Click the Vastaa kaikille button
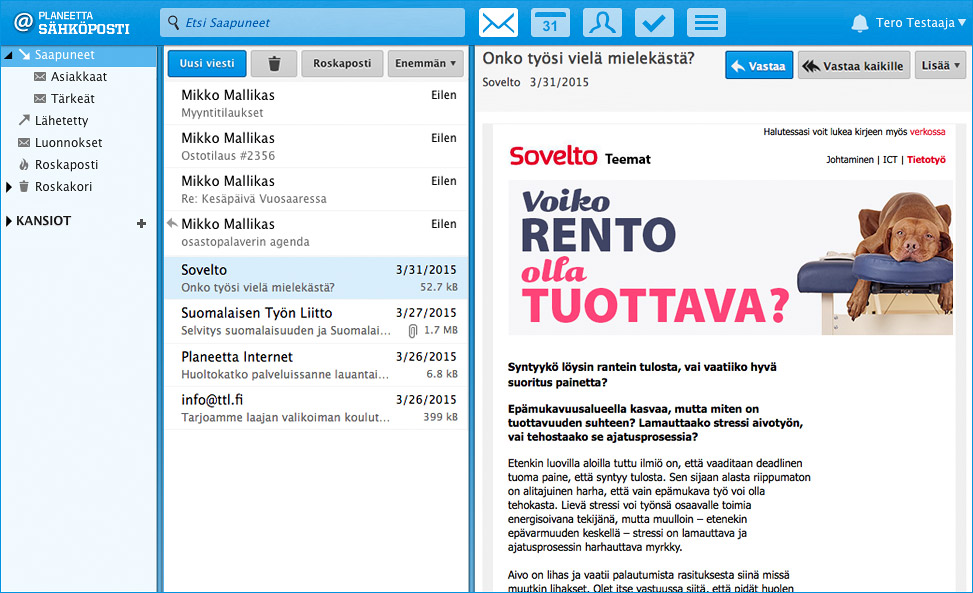973x593 pixels. click(x=854, y=65)
